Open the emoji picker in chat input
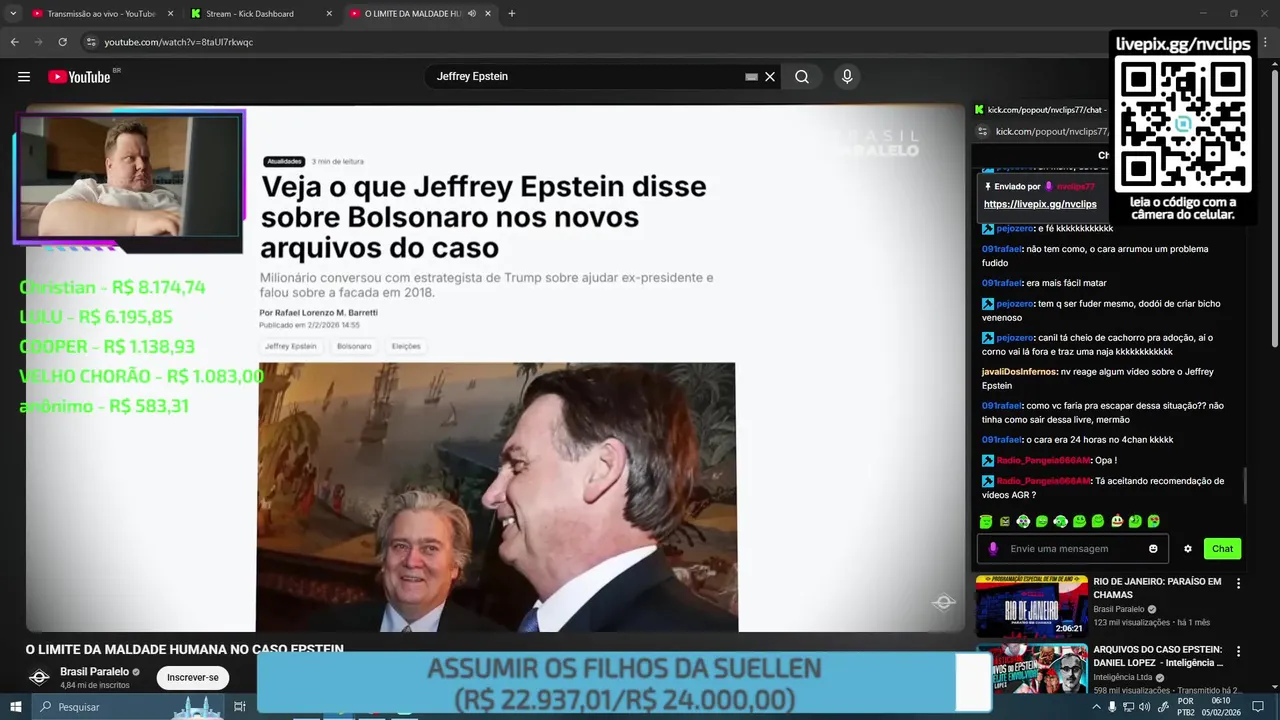1280x720 pixels. [1153, 549]
